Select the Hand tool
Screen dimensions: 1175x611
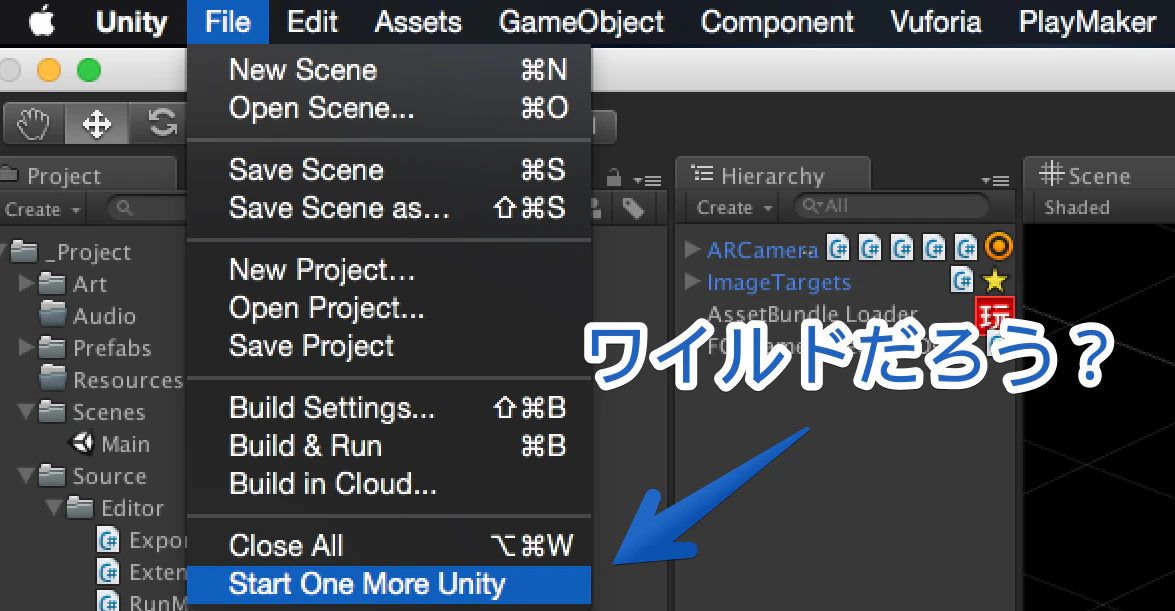point(34,123)
